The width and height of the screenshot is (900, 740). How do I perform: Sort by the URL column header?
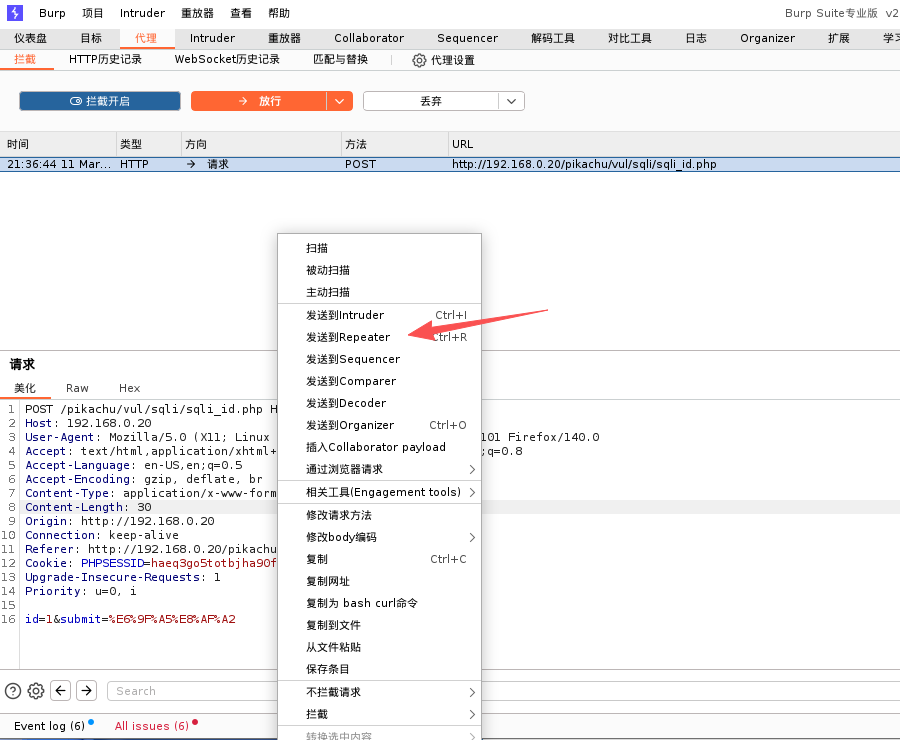674,144
